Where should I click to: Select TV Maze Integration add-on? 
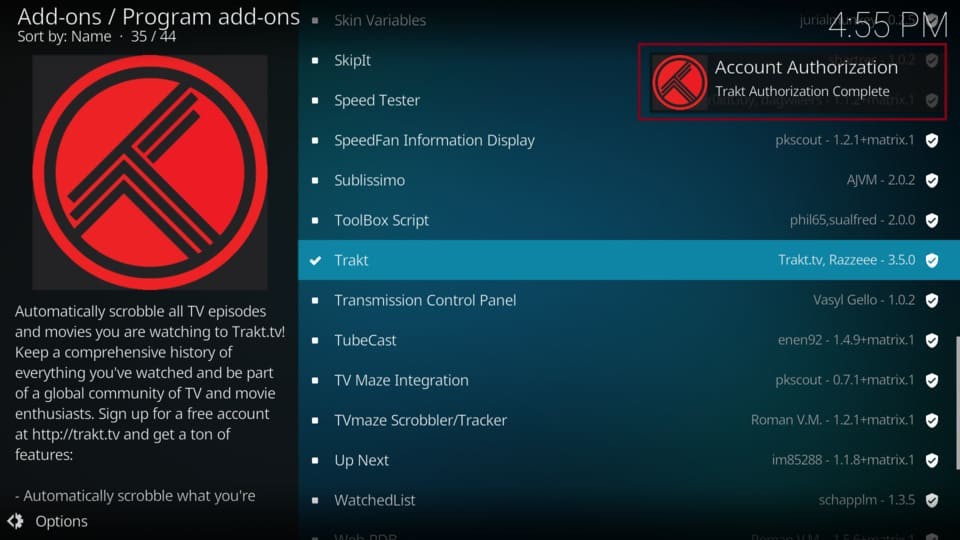click(629, 380)
